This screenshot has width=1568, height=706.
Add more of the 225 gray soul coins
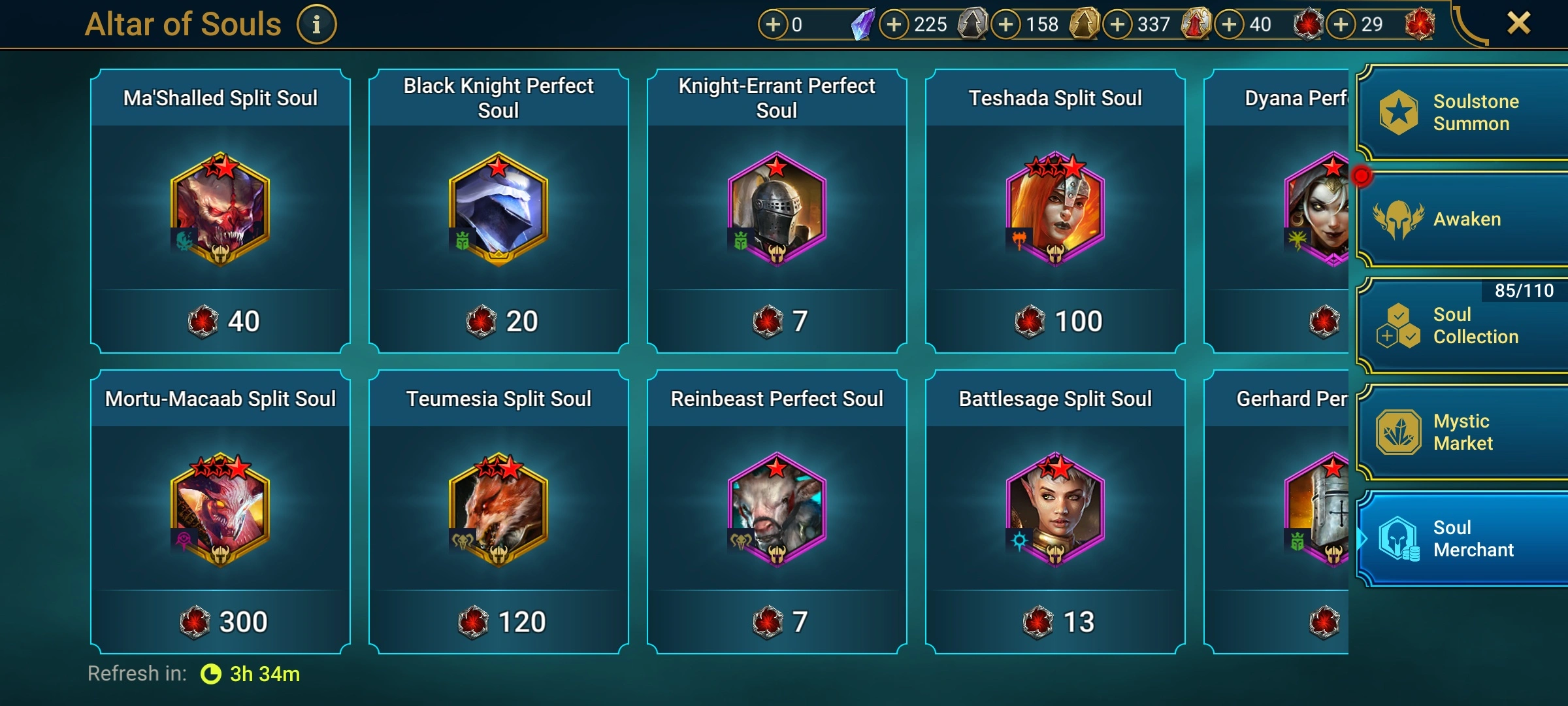pyautogui.click(x=894, y=25)
